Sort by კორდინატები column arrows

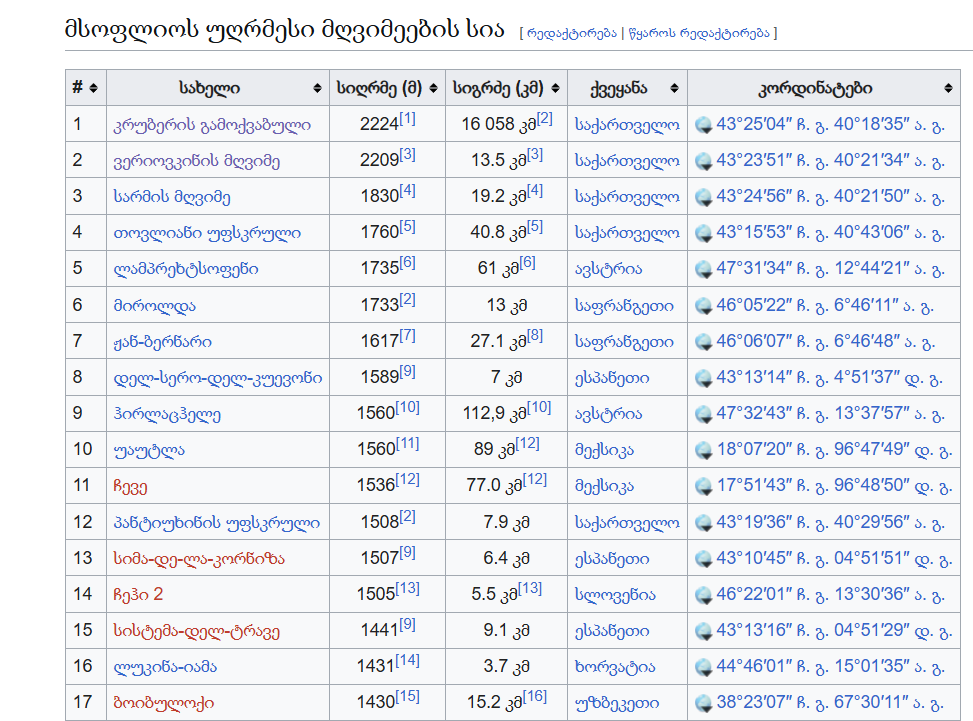click(x=948, y=89)
